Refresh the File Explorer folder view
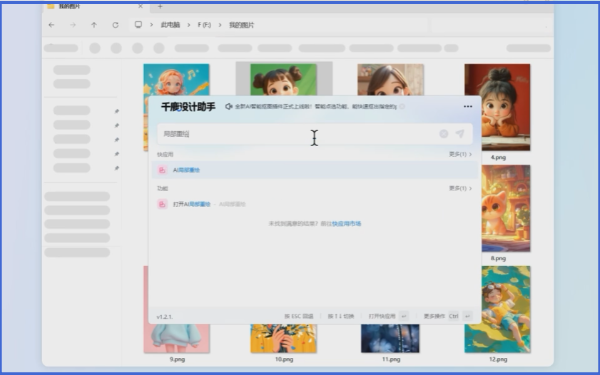Screen dimensions: 600x375 [115, 25]
